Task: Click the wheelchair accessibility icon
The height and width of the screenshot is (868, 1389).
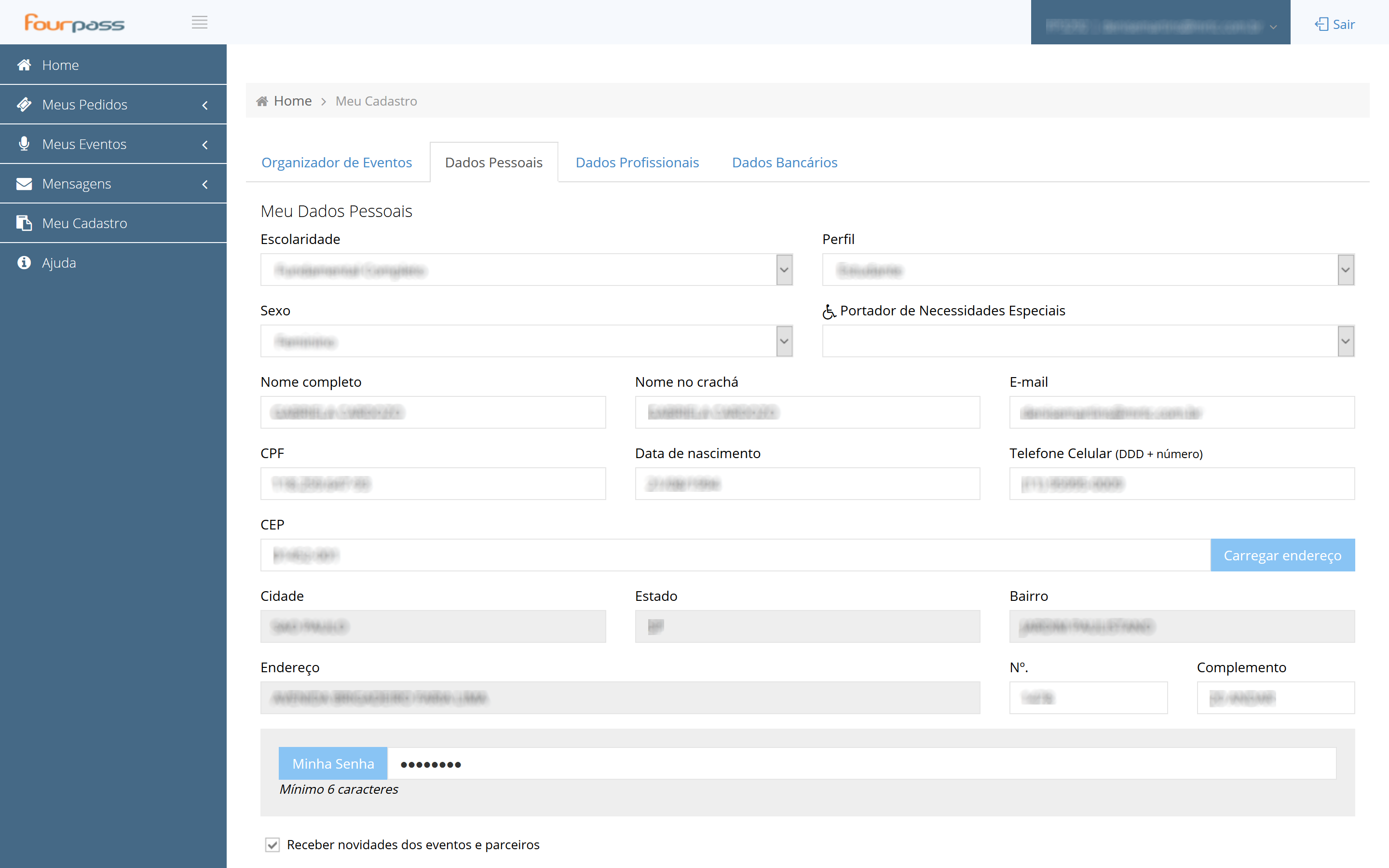Action: (x=829, y=311)
